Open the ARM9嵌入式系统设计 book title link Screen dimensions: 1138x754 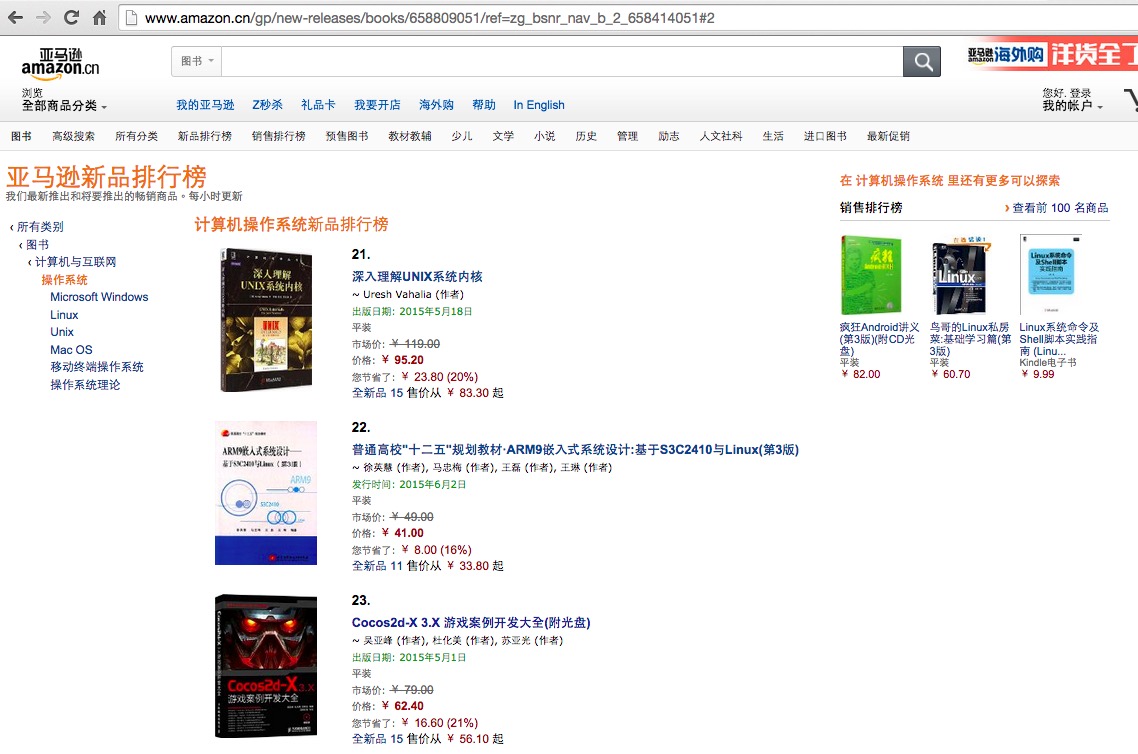click(575, 450)
